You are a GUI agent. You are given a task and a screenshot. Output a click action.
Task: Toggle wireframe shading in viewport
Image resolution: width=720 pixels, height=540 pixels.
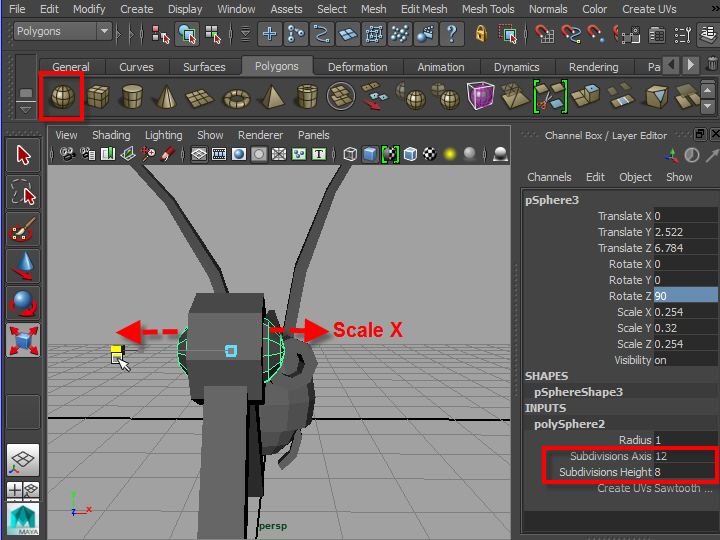point(350,154)
